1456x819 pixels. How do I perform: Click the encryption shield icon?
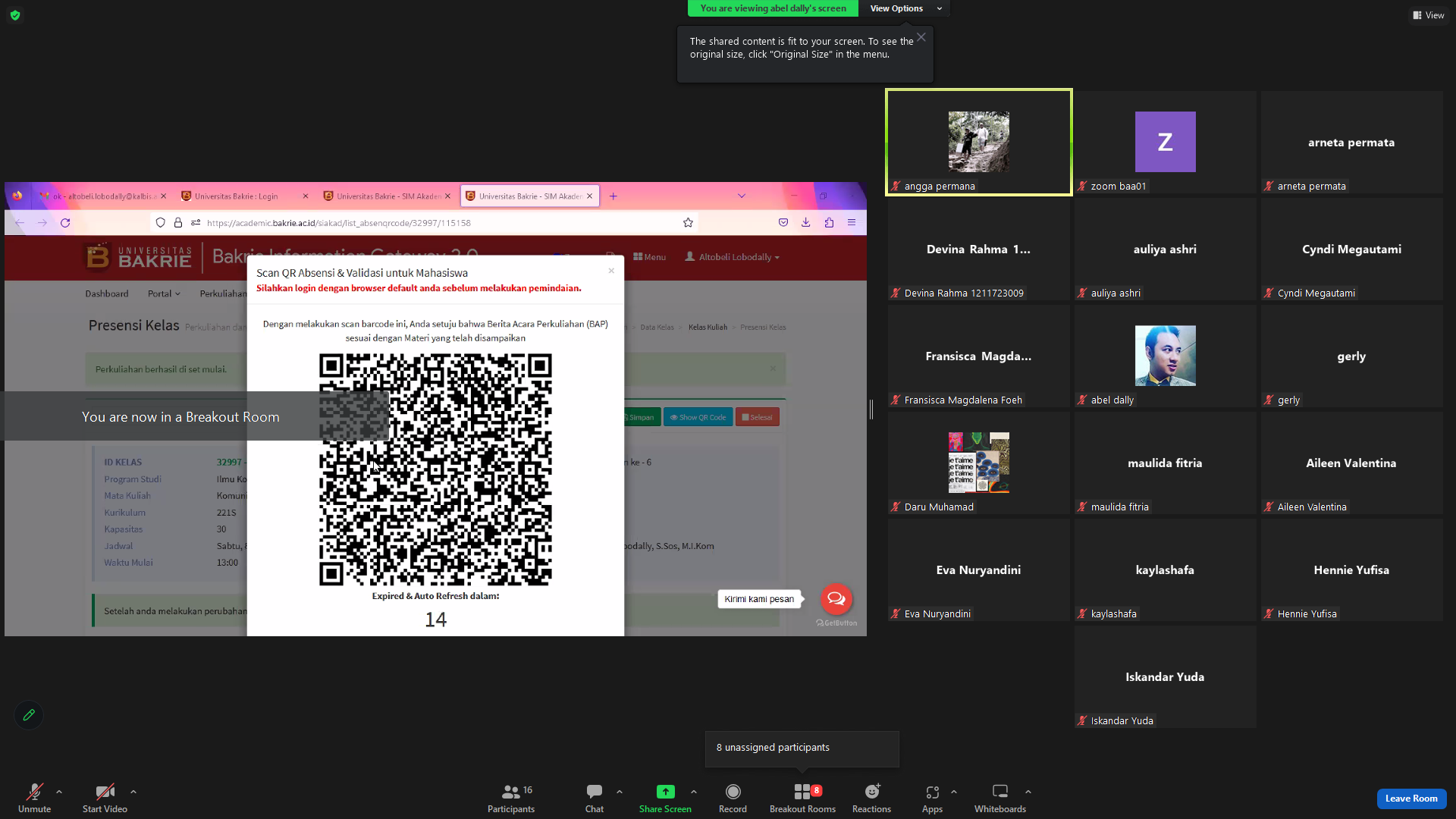(15, 15)
